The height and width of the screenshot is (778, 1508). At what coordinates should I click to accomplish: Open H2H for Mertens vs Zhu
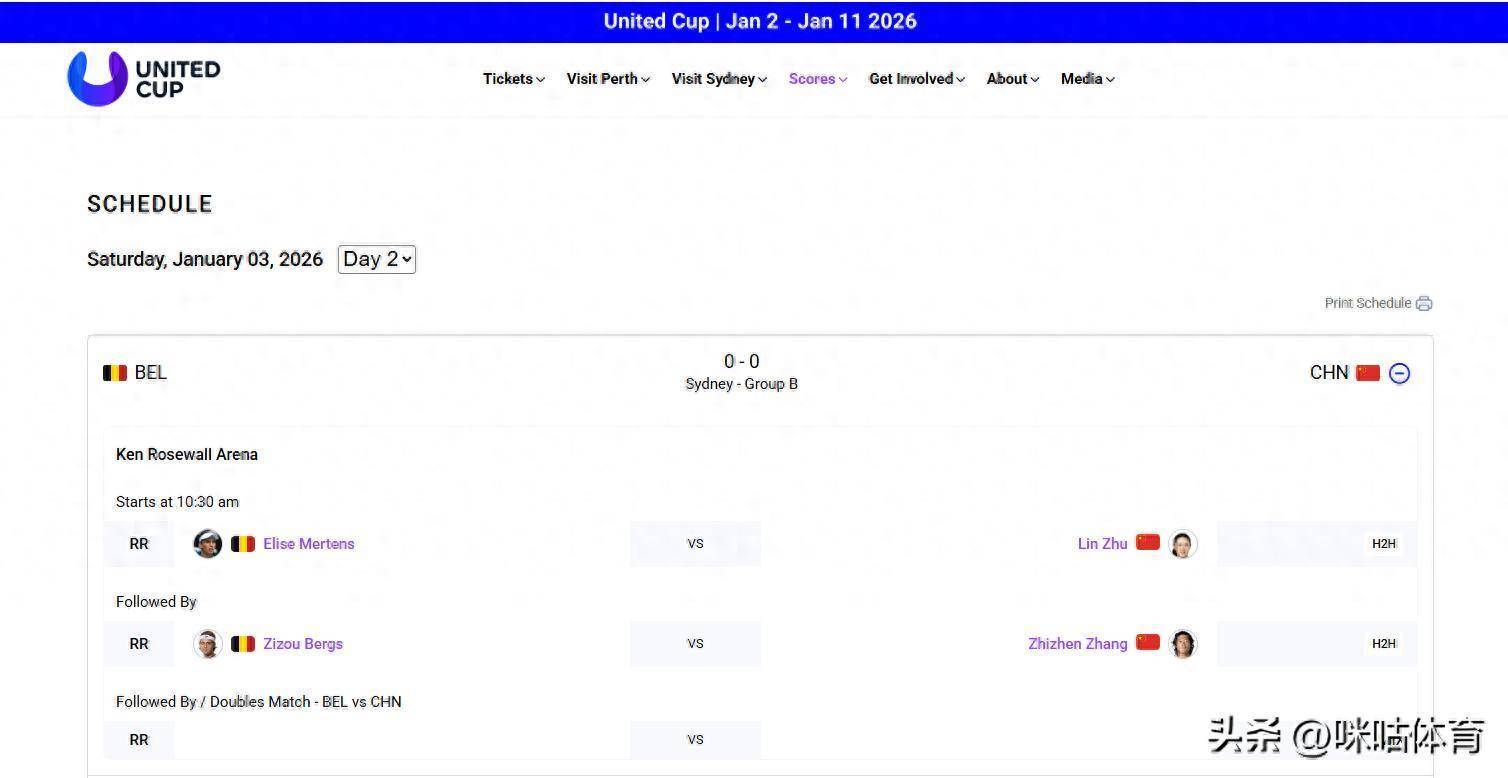coord(1383,544)
